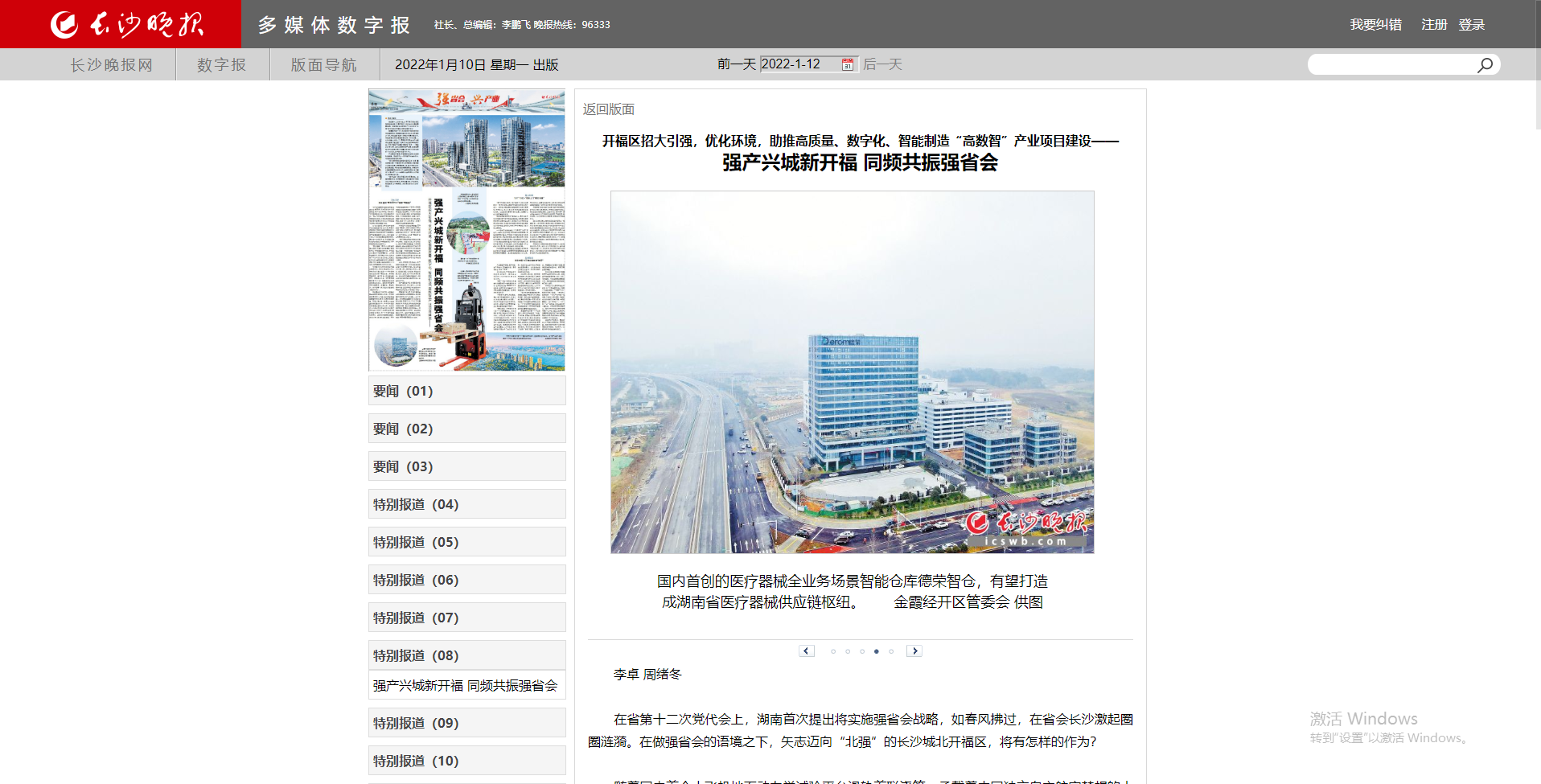Click the 我要纠错 link
The width and height of the screenshot is (1541, 784).
click(x=1375, y=24)
